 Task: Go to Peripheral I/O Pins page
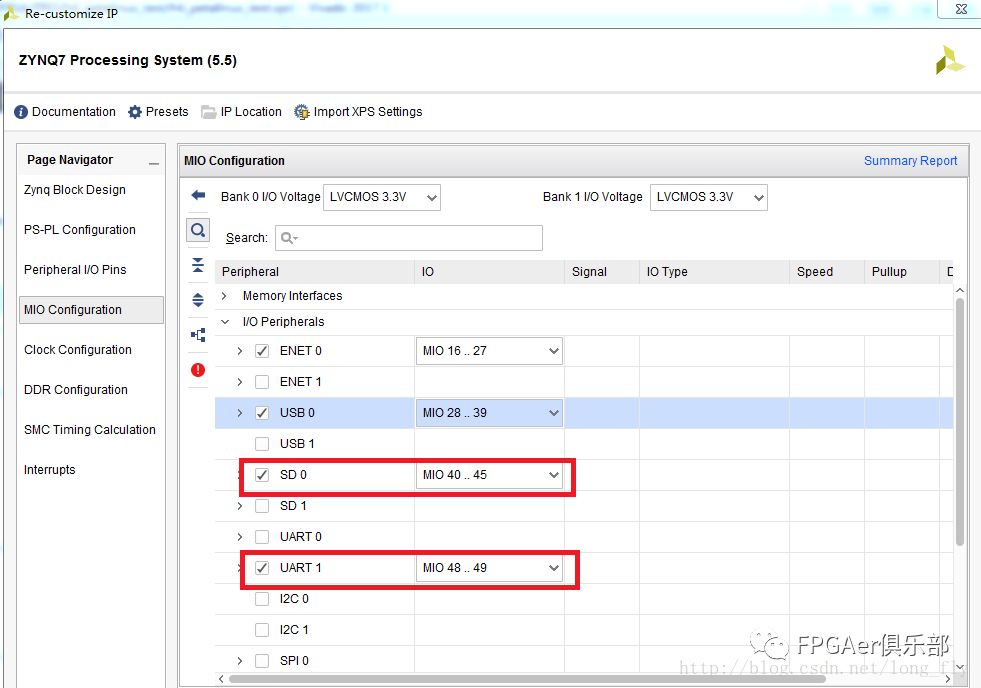coord(75,270)
